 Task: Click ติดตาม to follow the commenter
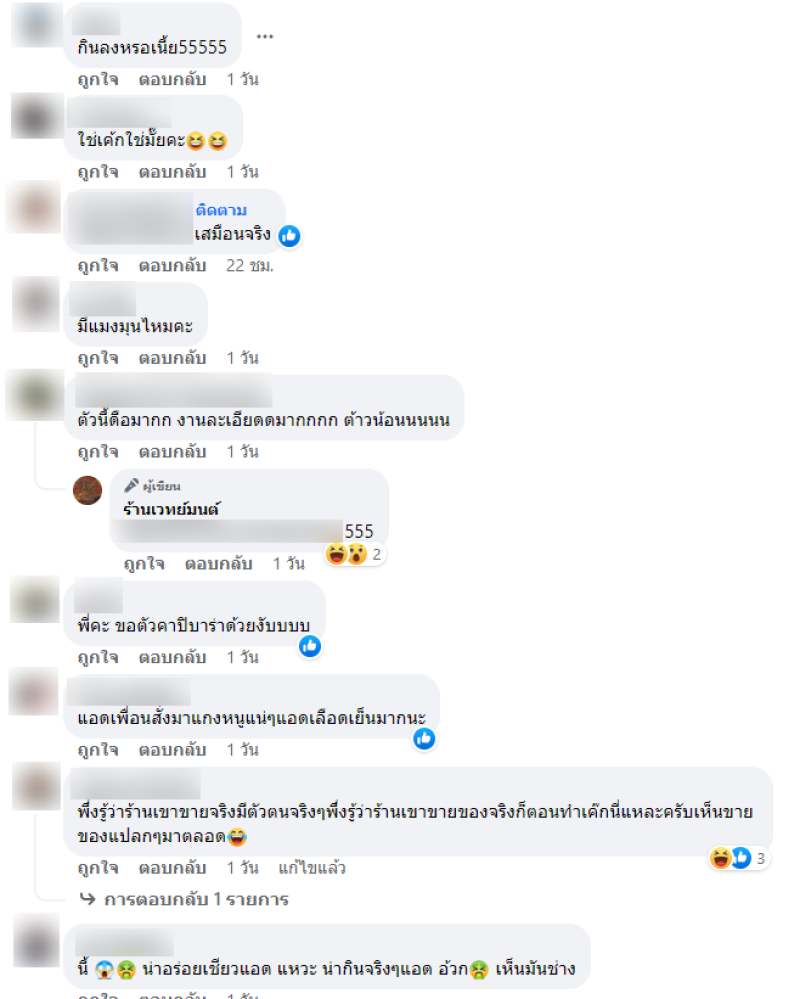(x=221, y=210)
